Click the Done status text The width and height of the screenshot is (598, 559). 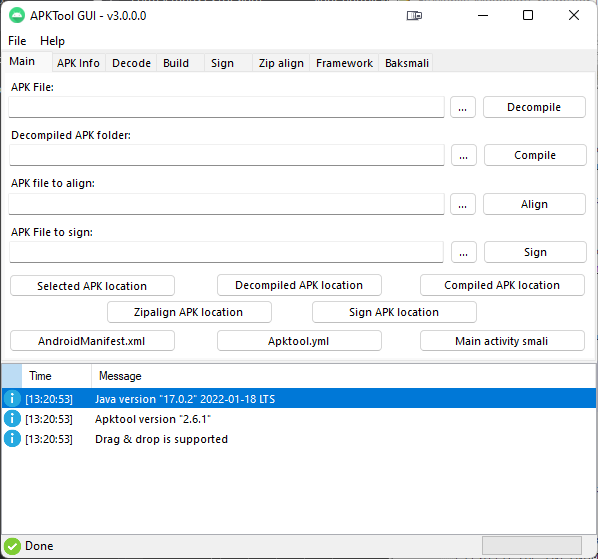[x=39, y=546]
